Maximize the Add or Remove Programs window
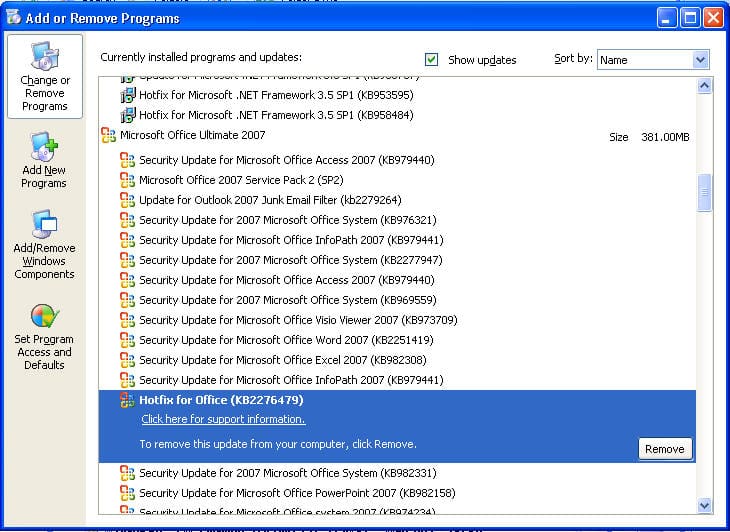The height and width of the screenshot is (532, 730). 690,18
